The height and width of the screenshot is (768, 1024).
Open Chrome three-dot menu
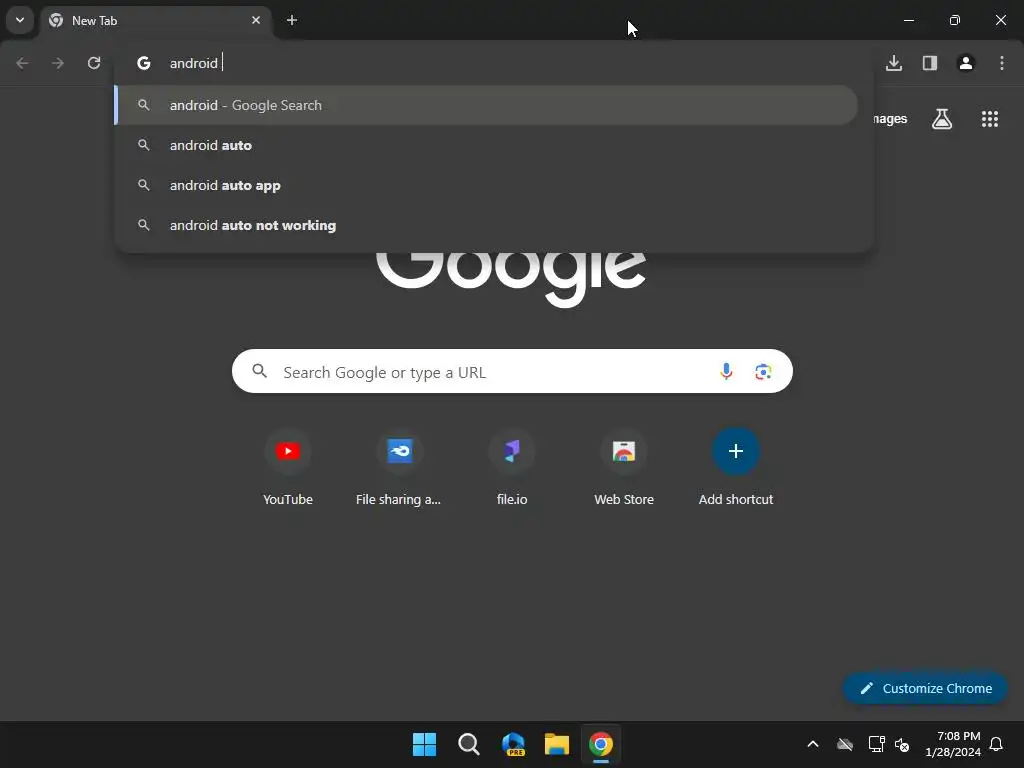point(1002,63)
